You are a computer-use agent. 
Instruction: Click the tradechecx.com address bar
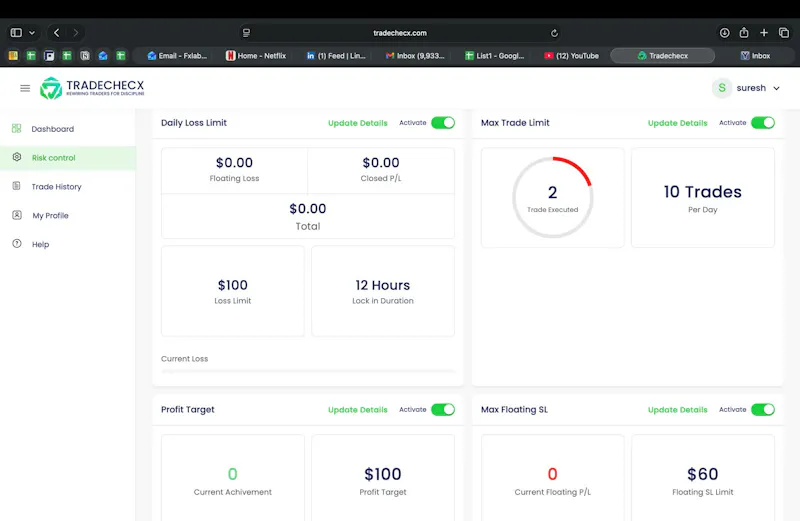tap(399, 33)
